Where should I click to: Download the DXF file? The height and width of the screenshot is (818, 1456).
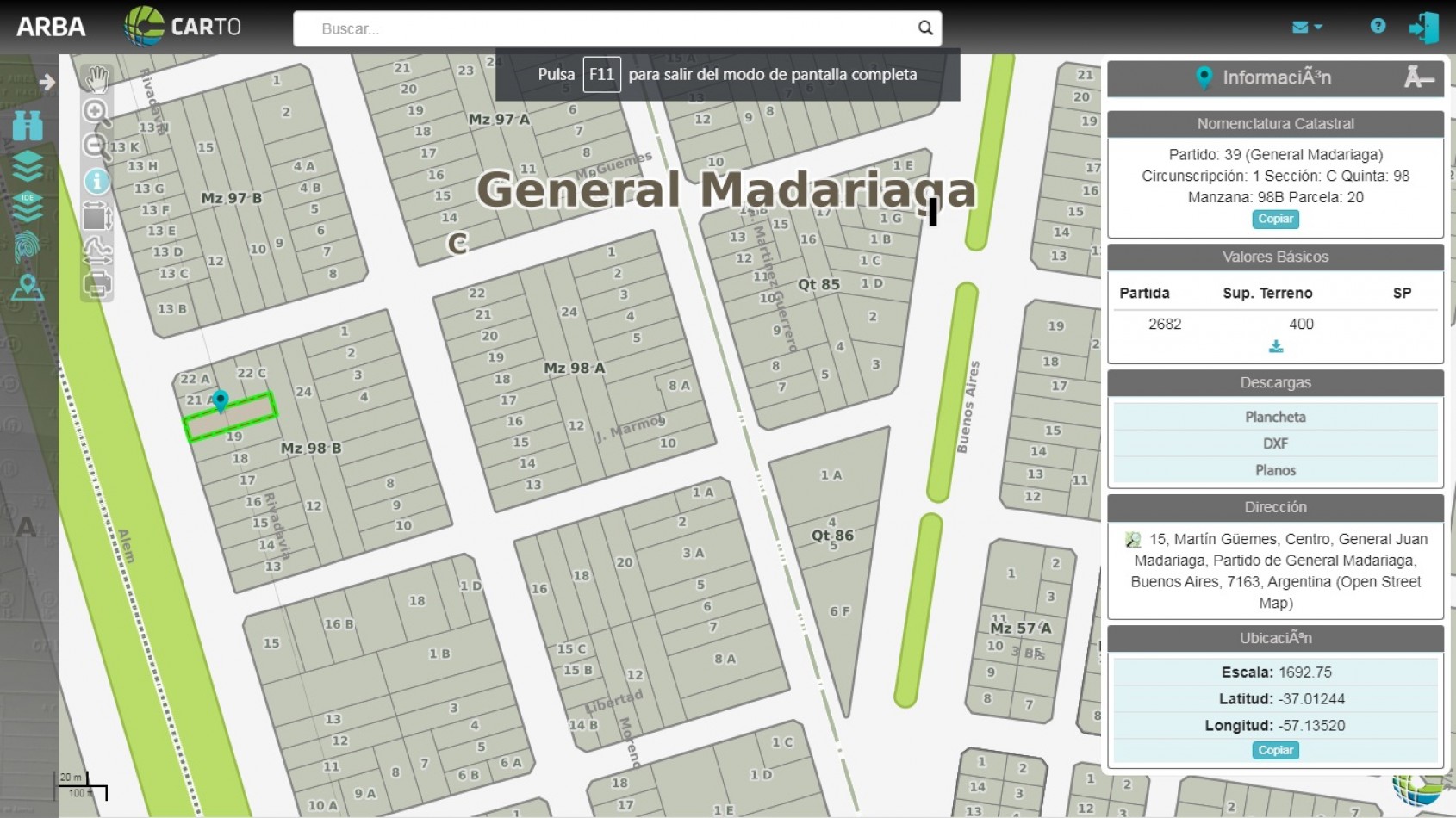coord(1275,443)
